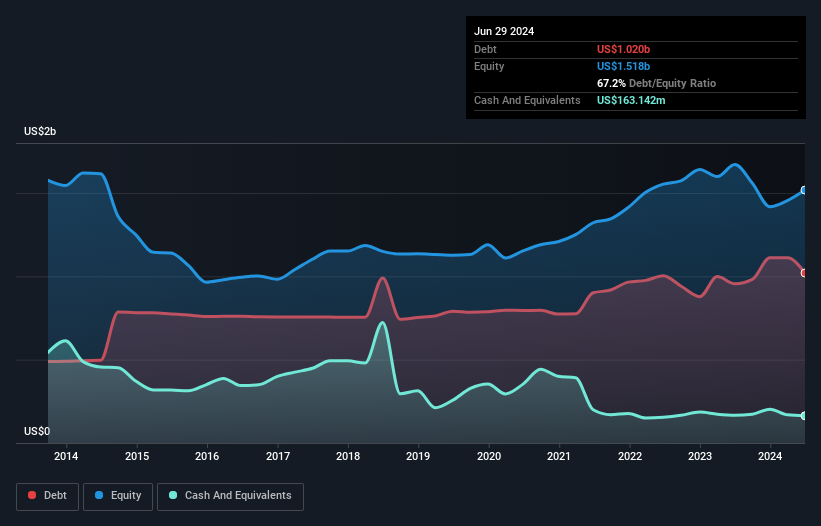Viewport: 821px width, 526px height.
Task: Click the 2015 x-axis label
Action: point(137,456)
